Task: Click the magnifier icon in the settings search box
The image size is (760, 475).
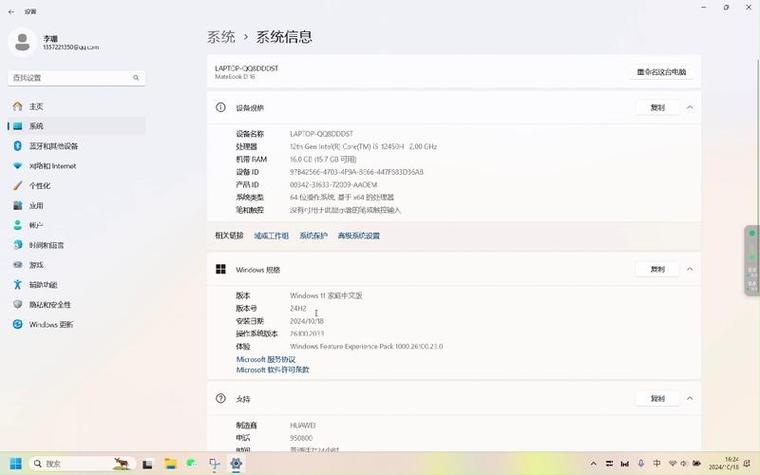Action: click(136, 78)
